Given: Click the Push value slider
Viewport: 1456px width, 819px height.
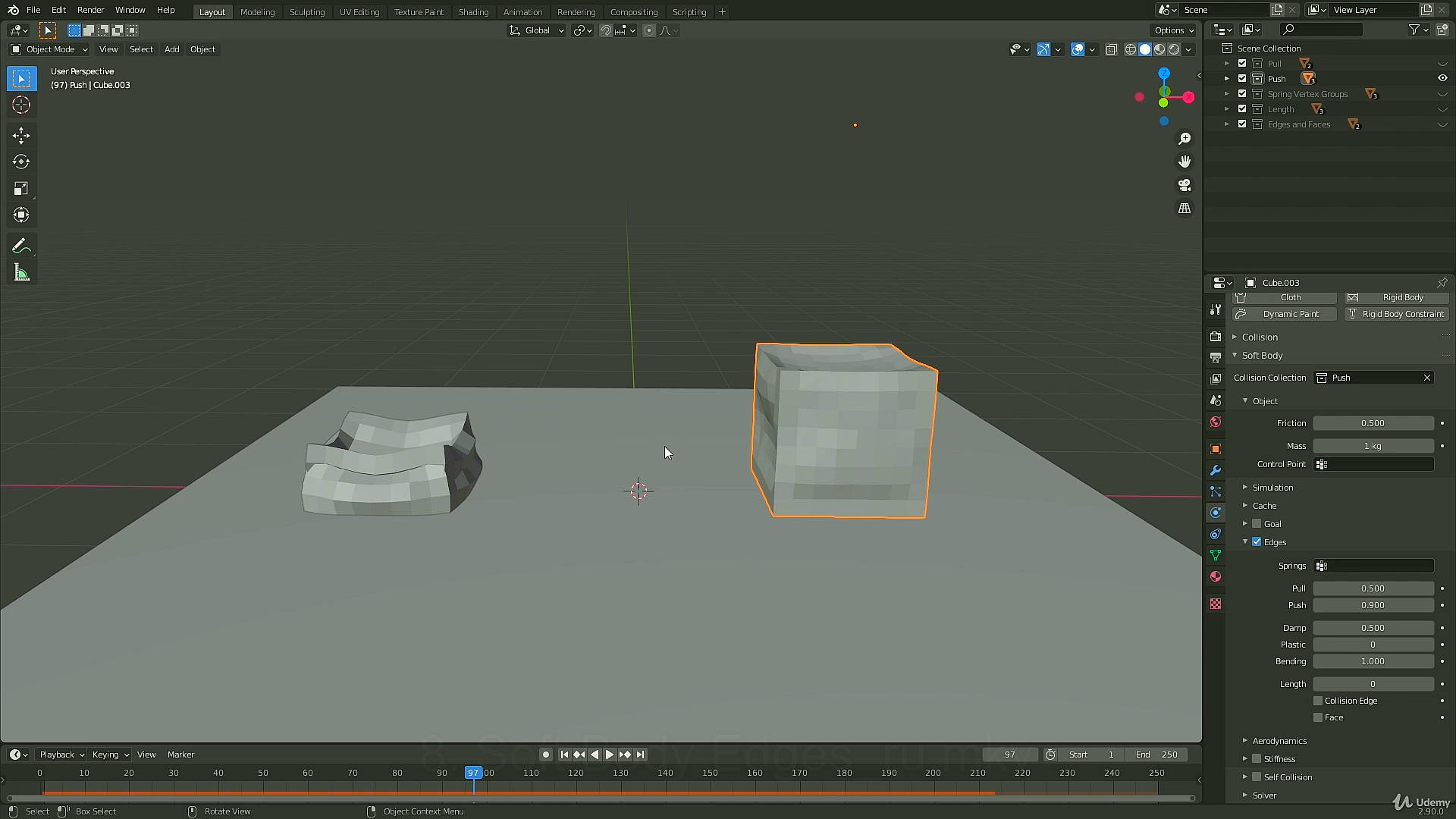Looking at the screenshot, I should pyautogui.click(x=1373, y=605).
